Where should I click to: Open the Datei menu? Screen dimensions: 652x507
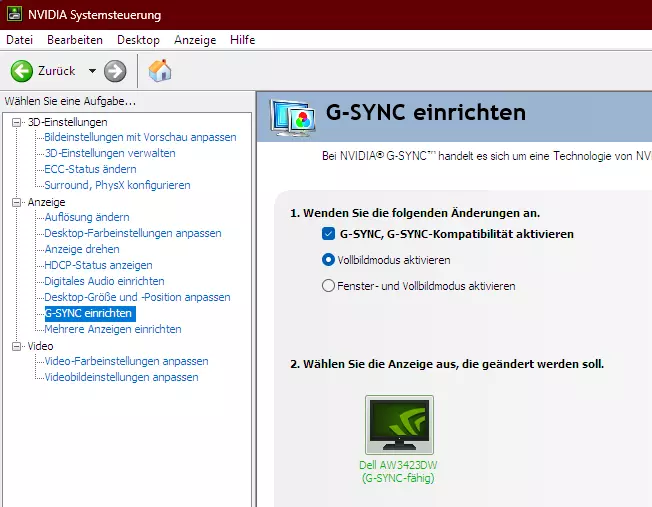point(20,40)
